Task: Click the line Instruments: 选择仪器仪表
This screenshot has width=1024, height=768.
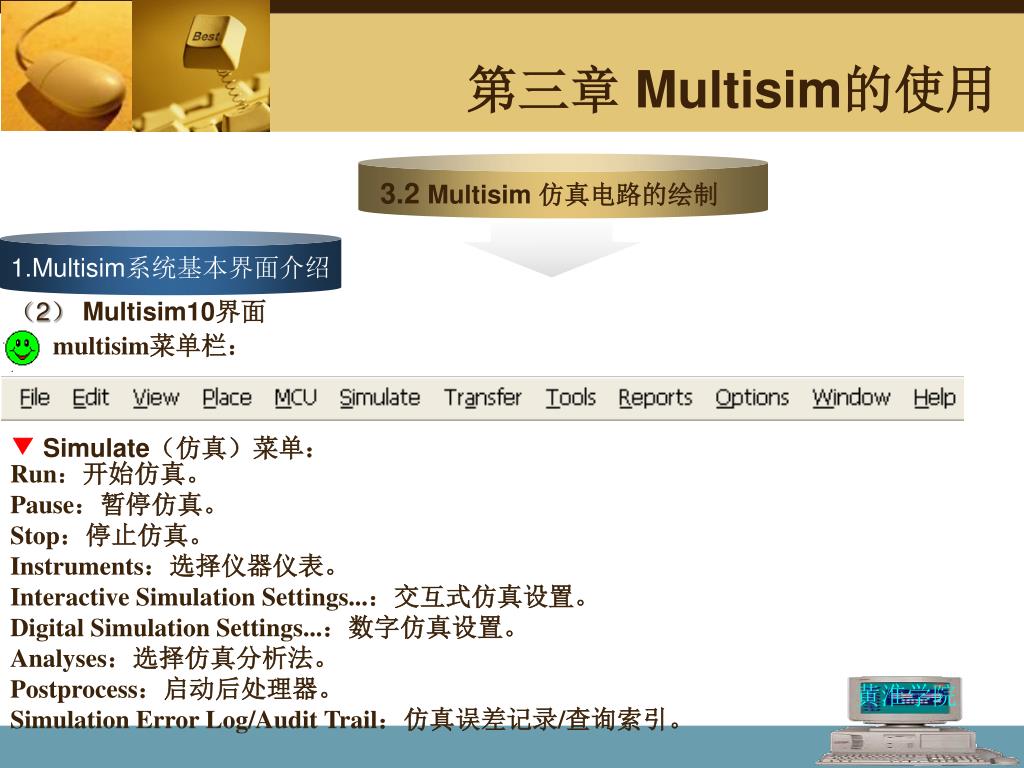Action: click(x=174, y=566)
